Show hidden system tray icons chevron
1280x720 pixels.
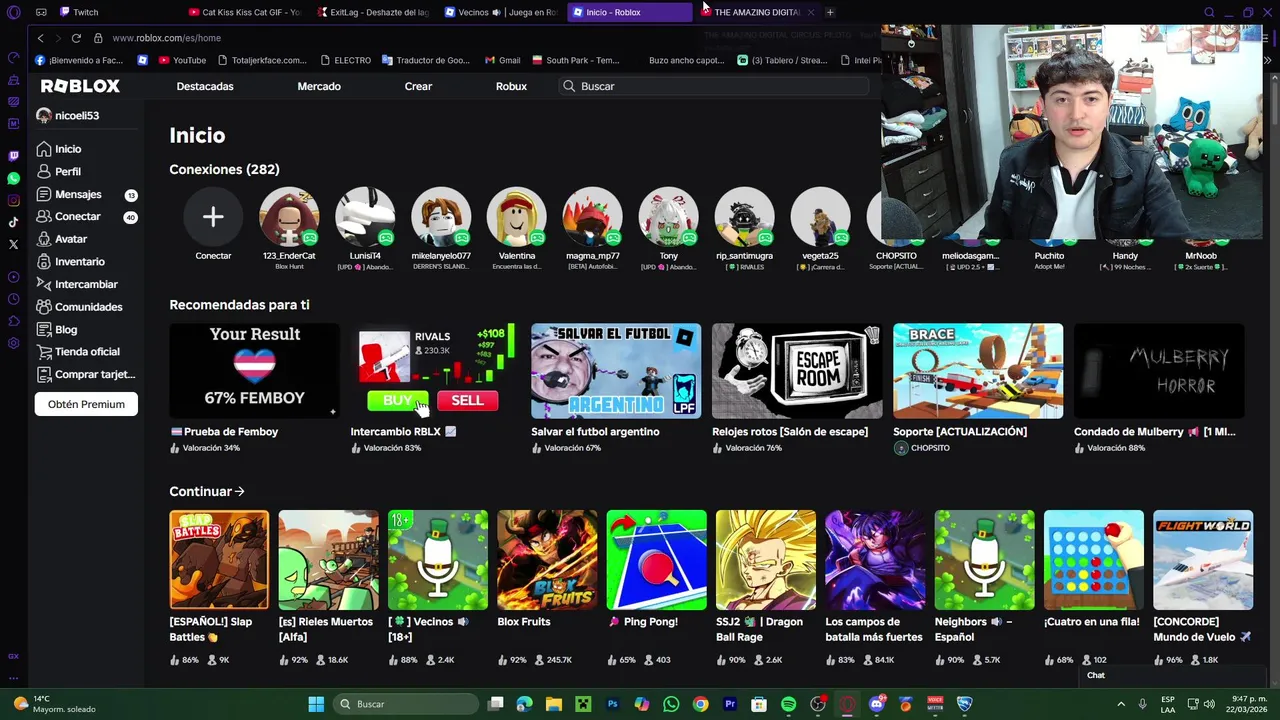[1120, 704]
